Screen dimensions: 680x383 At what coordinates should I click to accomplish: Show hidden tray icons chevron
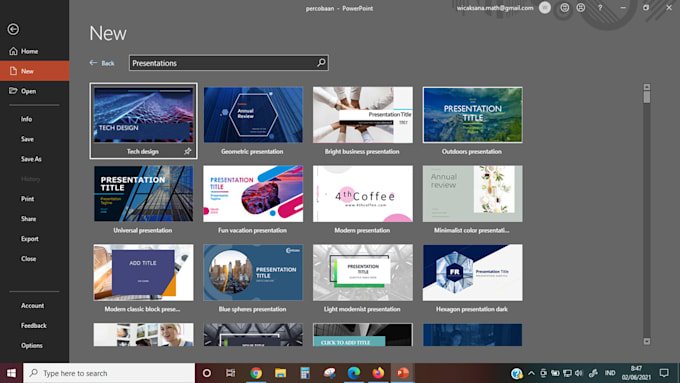(531, 373)
